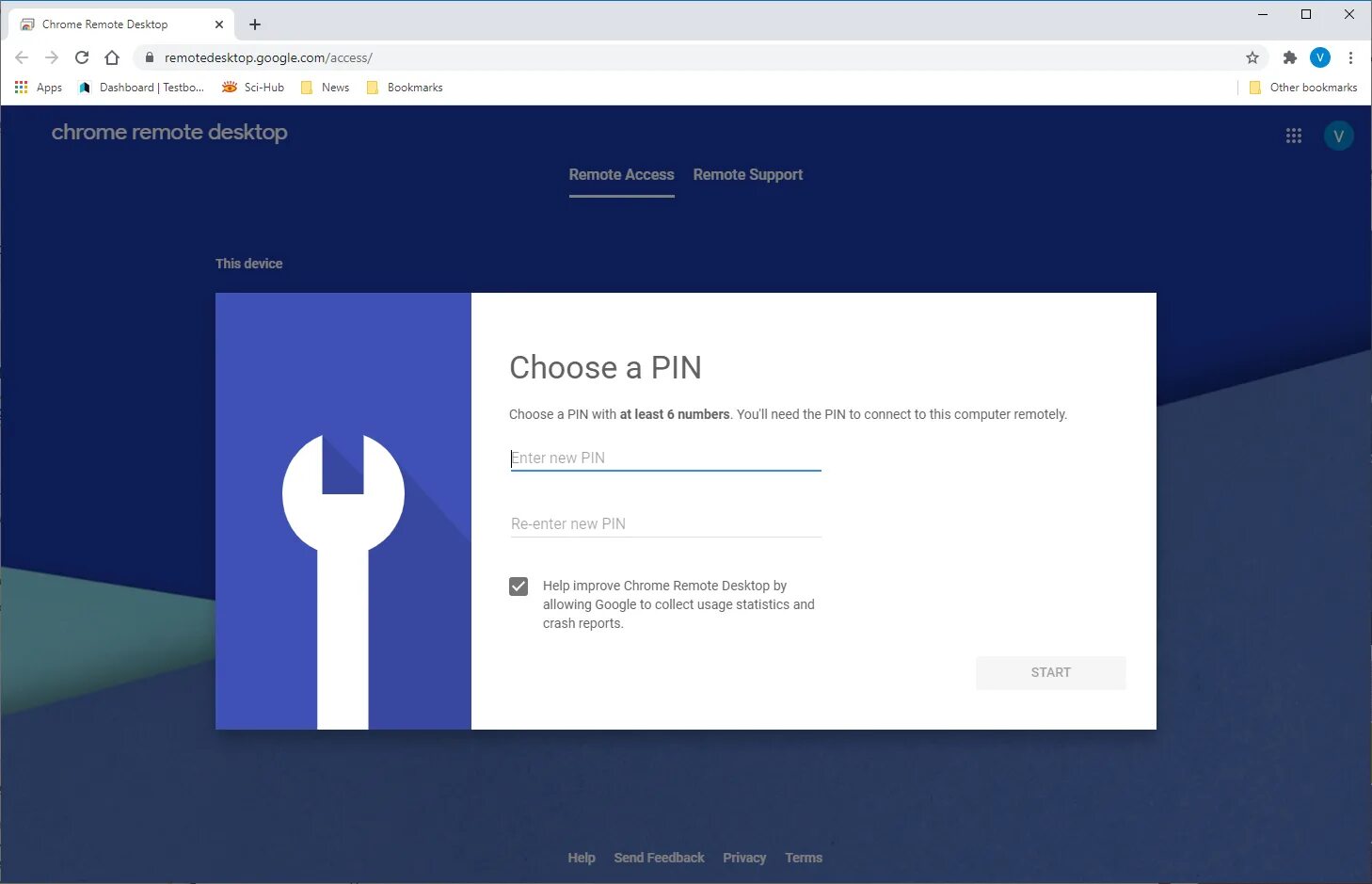Focus the Re-enter new PIN field
Screen dimensions: 1372x884
coord(666,523)
